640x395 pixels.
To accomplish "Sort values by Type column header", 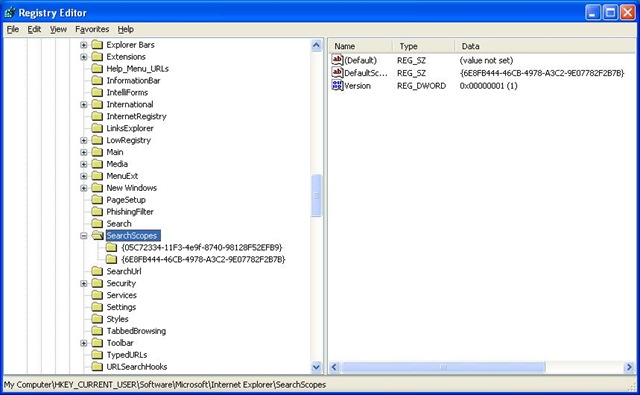I will (x=424, y=46).
